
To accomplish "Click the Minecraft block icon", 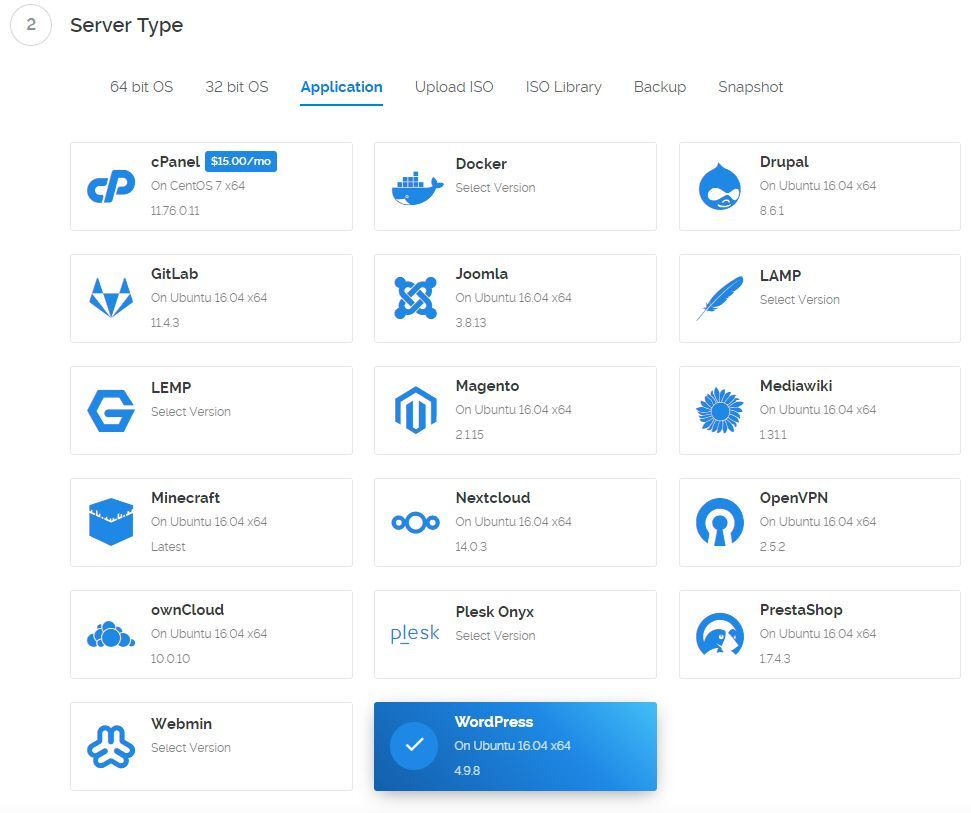I will coord(111,522).
